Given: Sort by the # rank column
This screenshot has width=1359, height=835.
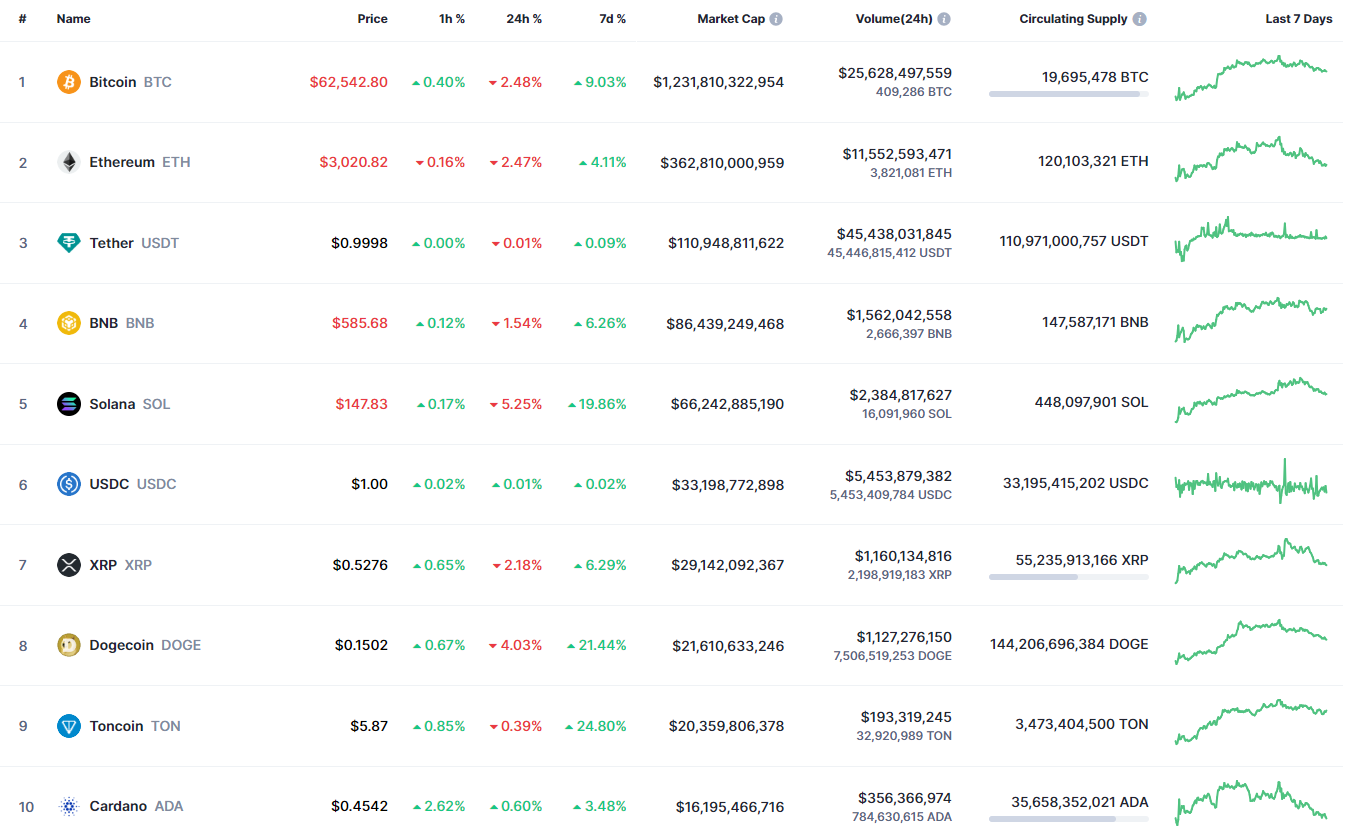Looking at the screenshot, I should (x=22, y=19).
